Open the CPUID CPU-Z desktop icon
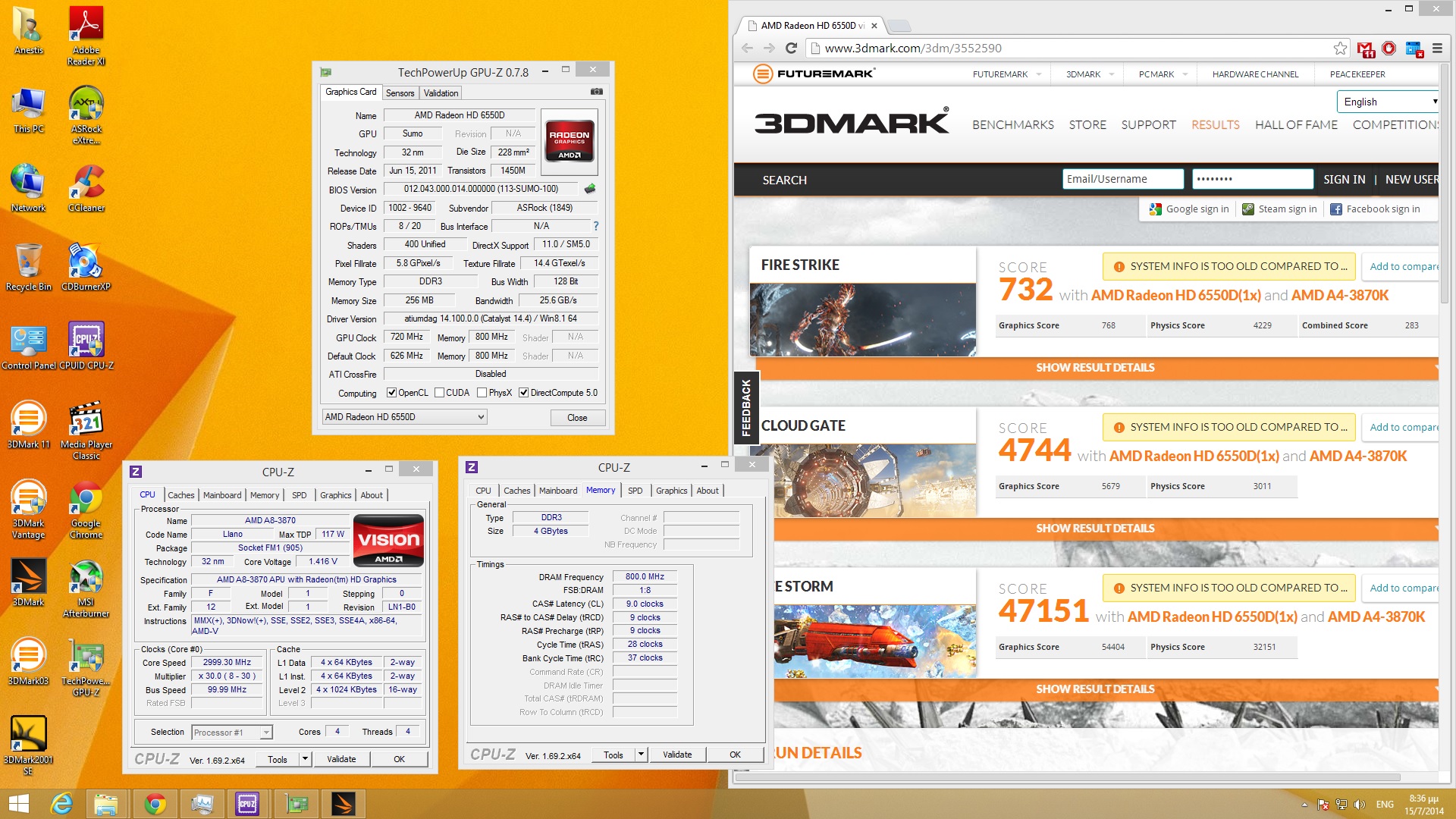1456x819 pixels. pyautogui.click(x=86, y=346)
